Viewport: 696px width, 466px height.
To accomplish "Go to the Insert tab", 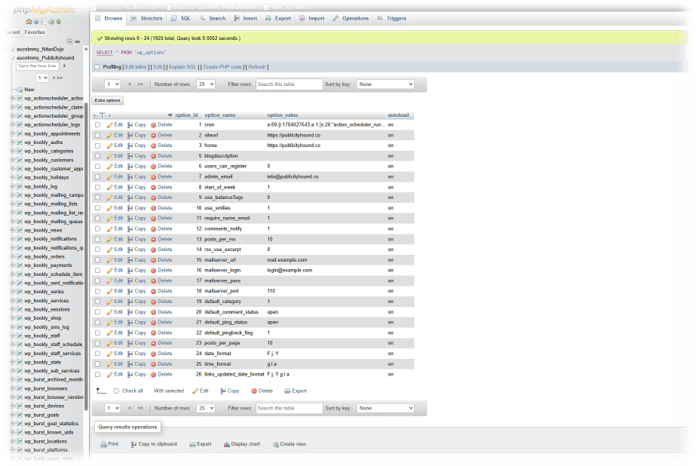I will 245,19.
